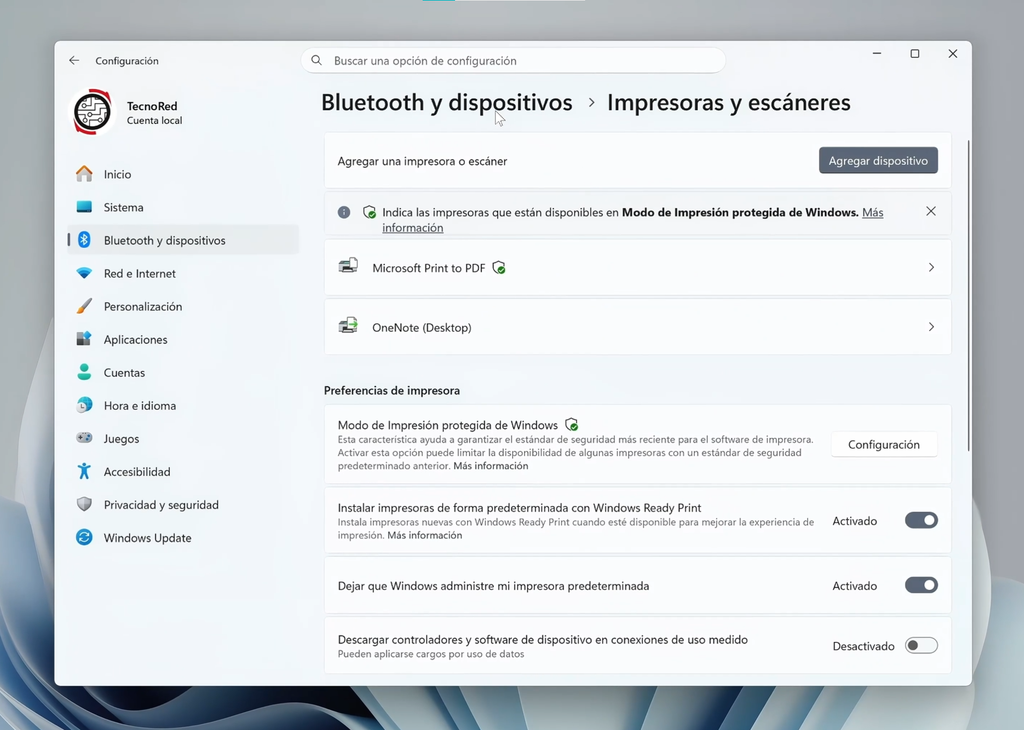
Task: Enable driver downloads on metered connections toggle
Action: (x=921, y=646)
